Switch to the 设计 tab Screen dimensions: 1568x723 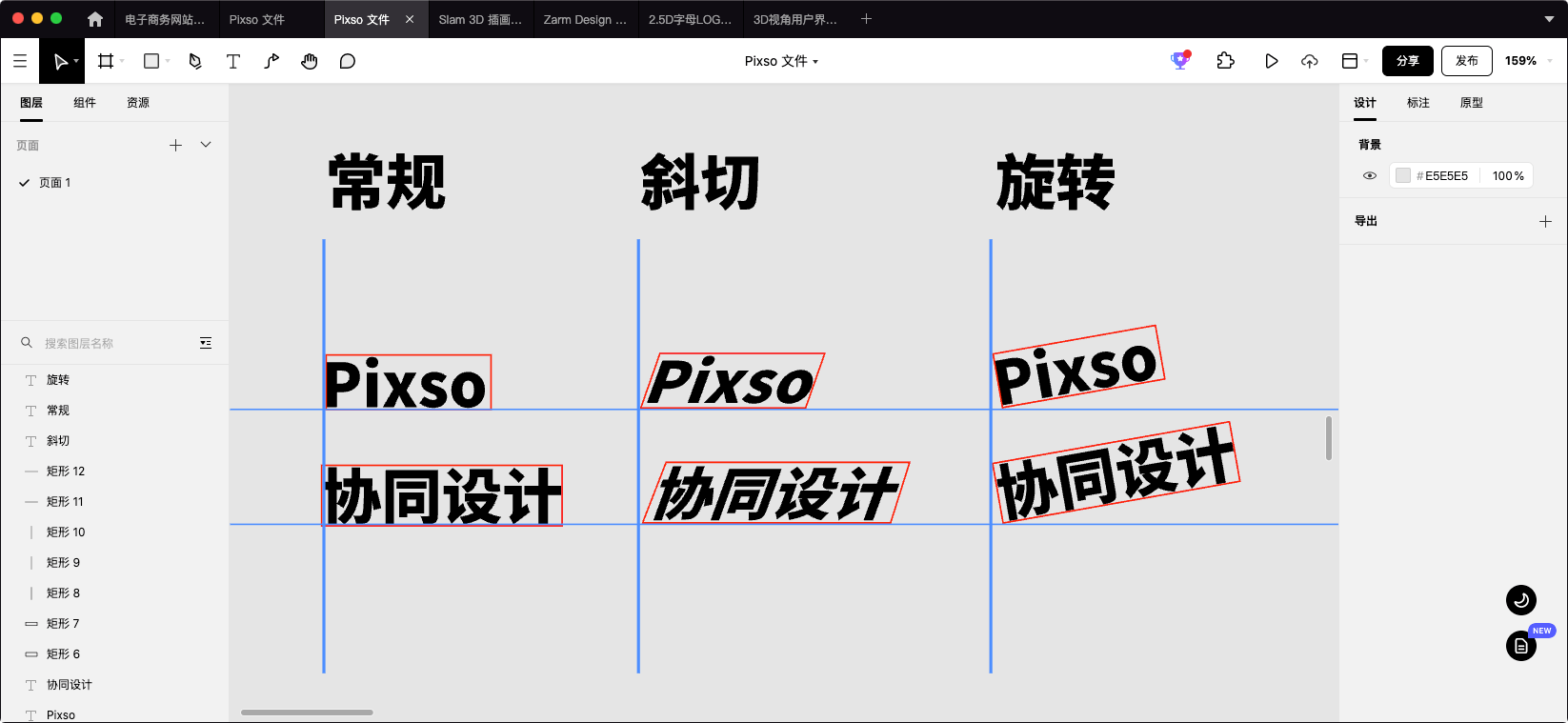tap(1365, 103)
